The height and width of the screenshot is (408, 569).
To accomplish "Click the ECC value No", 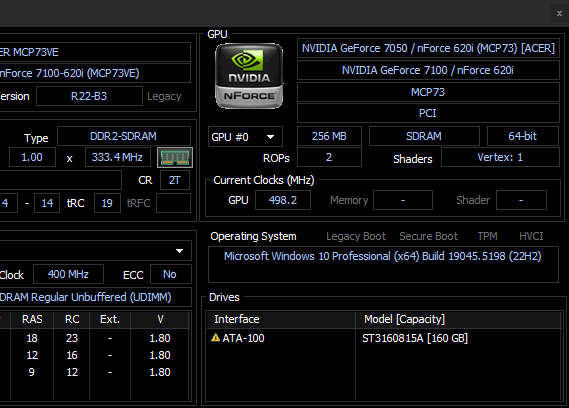I will [170, 274].
